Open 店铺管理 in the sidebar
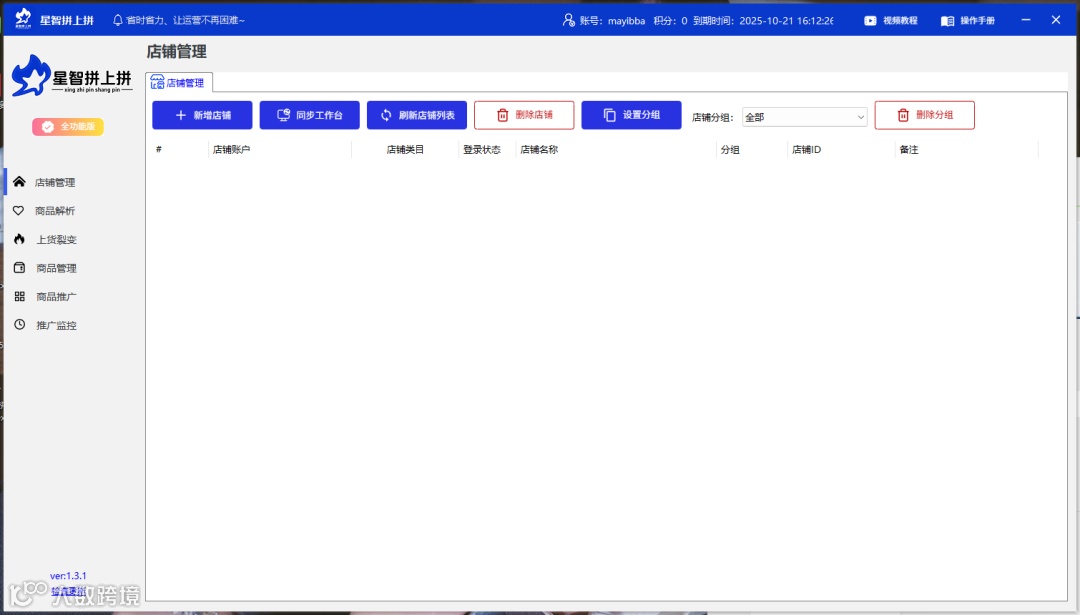 click(55, 183)
